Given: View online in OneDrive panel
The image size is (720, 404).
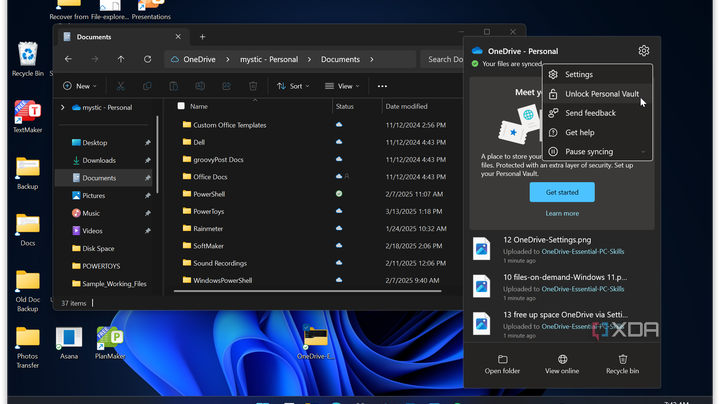Looking at the screenshot, I should coord(562,365).
